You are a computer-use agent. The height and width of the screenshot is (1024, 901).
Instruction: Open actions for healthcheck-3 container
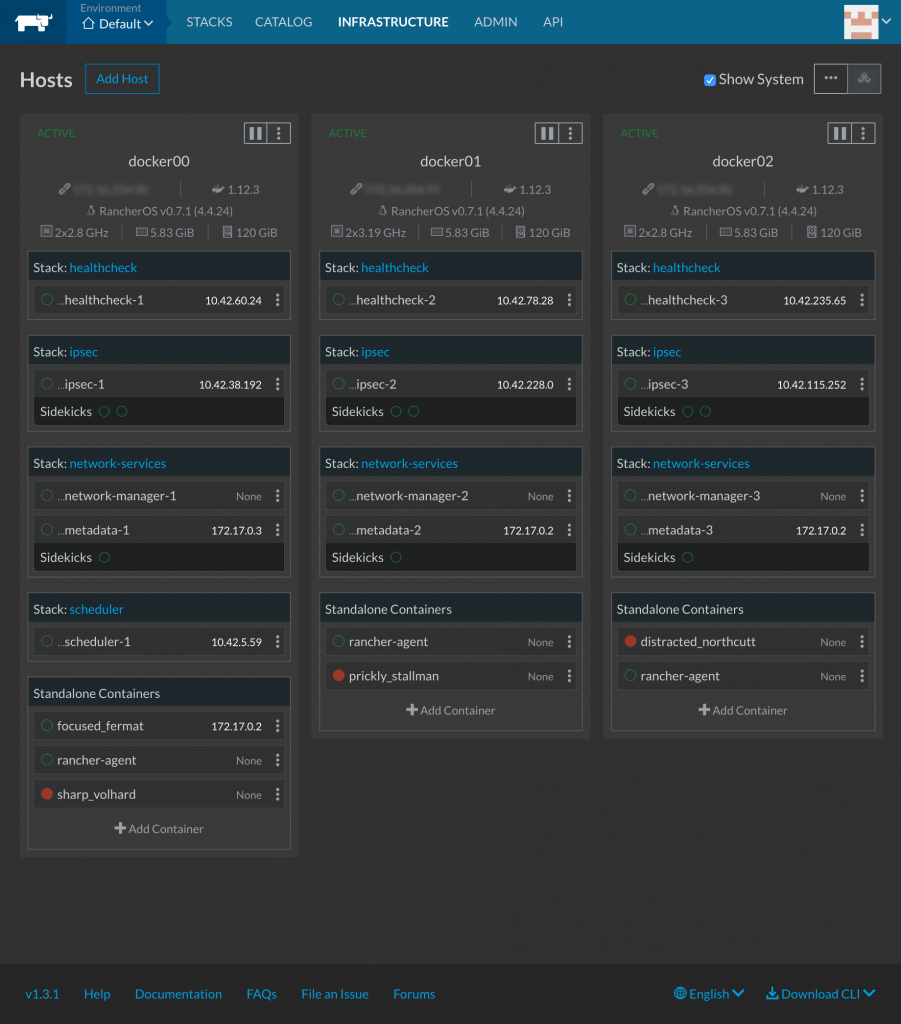862,300
